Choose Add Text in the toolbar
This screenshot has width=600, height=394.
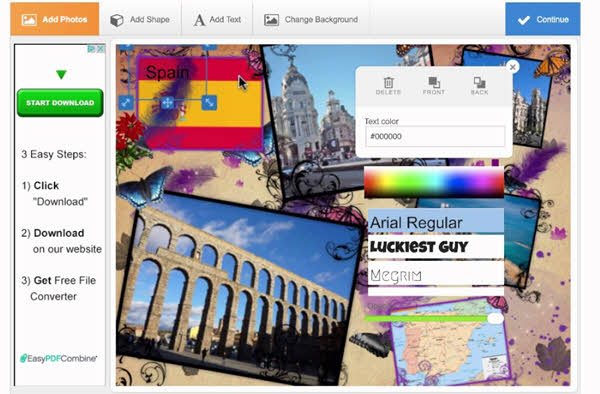pyautogui.click(x=217, y=20)
